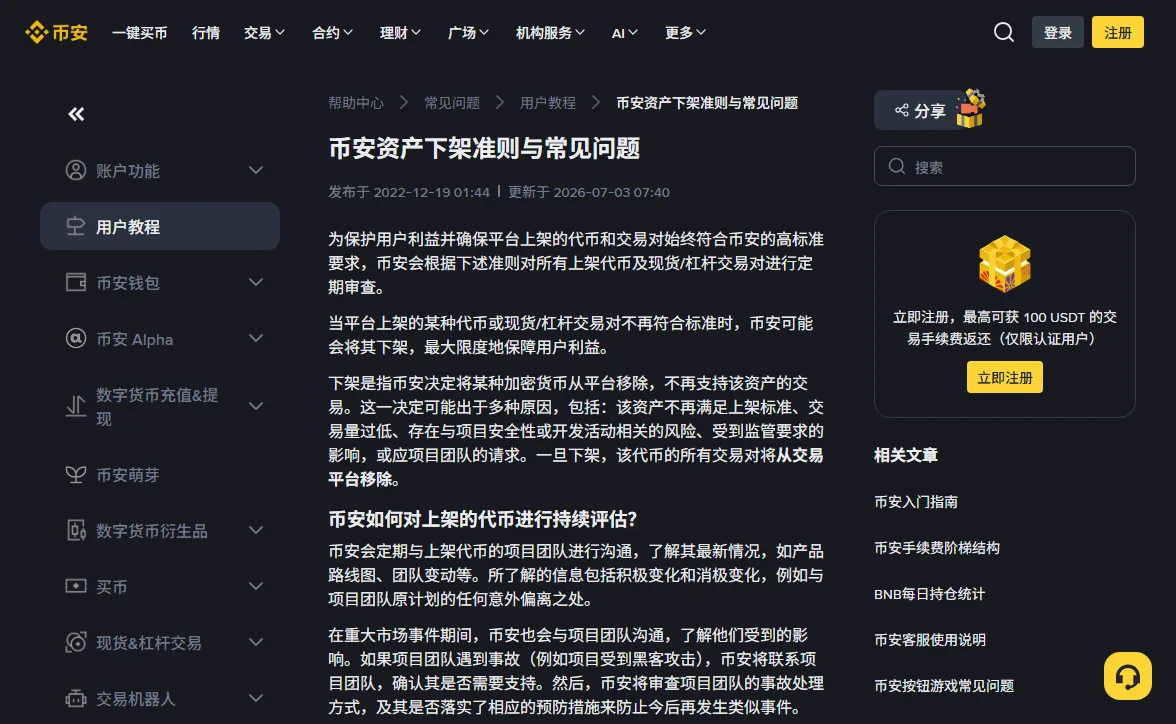Viewport: 1176px width, 724px height.
Task: Open customer support headset chat button
Action: tap(1127, 676)
